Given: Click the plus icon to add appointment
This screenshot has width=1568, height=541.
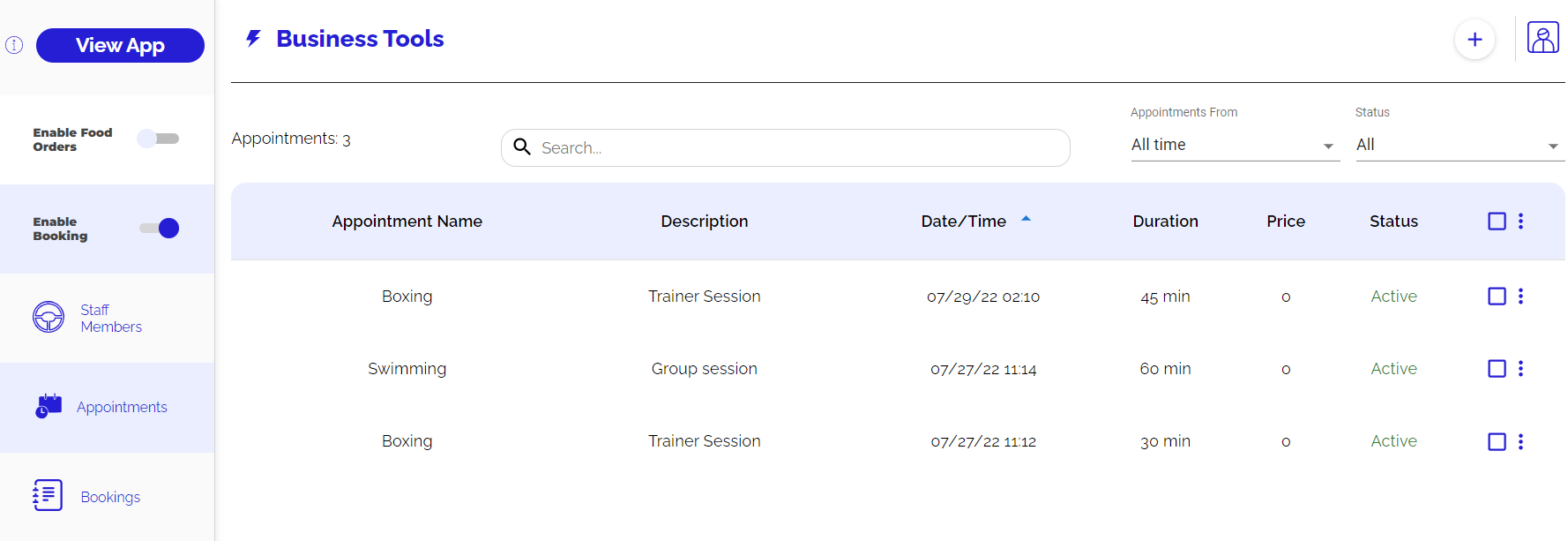Looking at the screenshot, I should (1475, 40).
